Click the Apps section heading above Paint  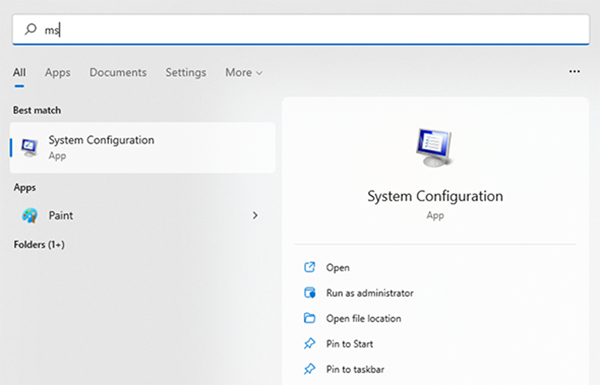(25, 188)
